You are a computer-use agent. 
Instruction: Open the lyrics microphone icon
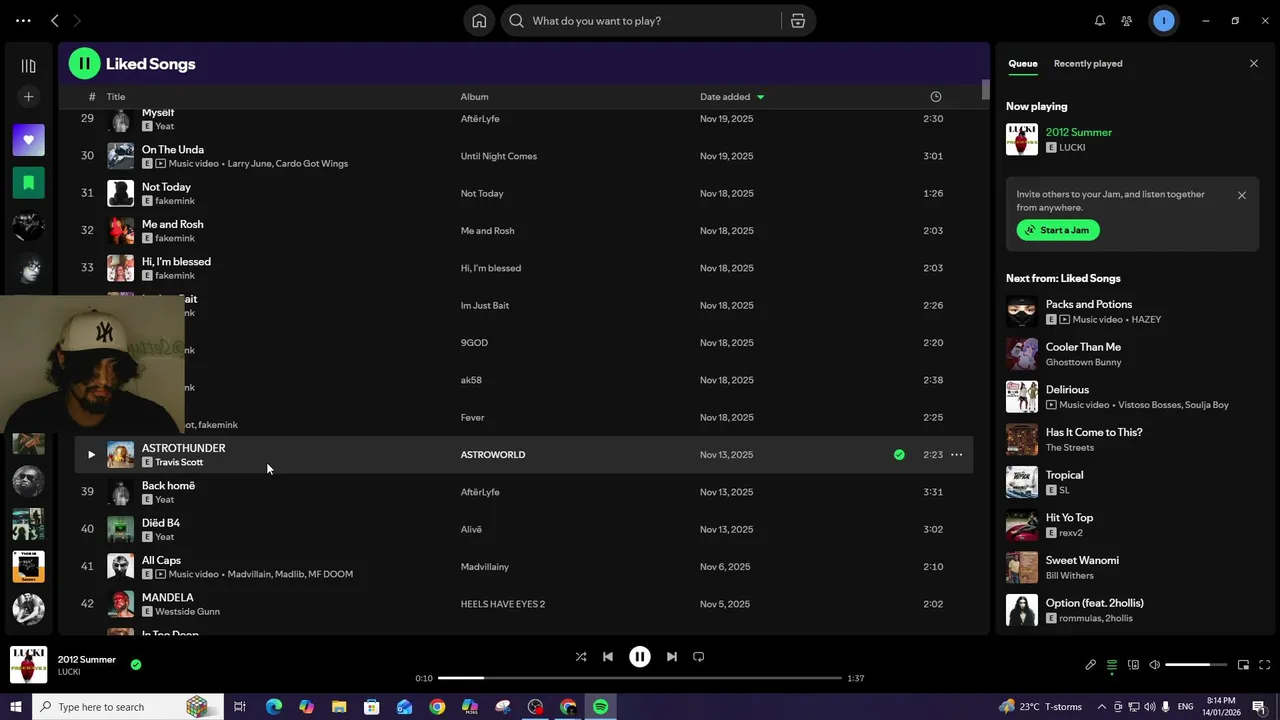[x=1091, y=665]
